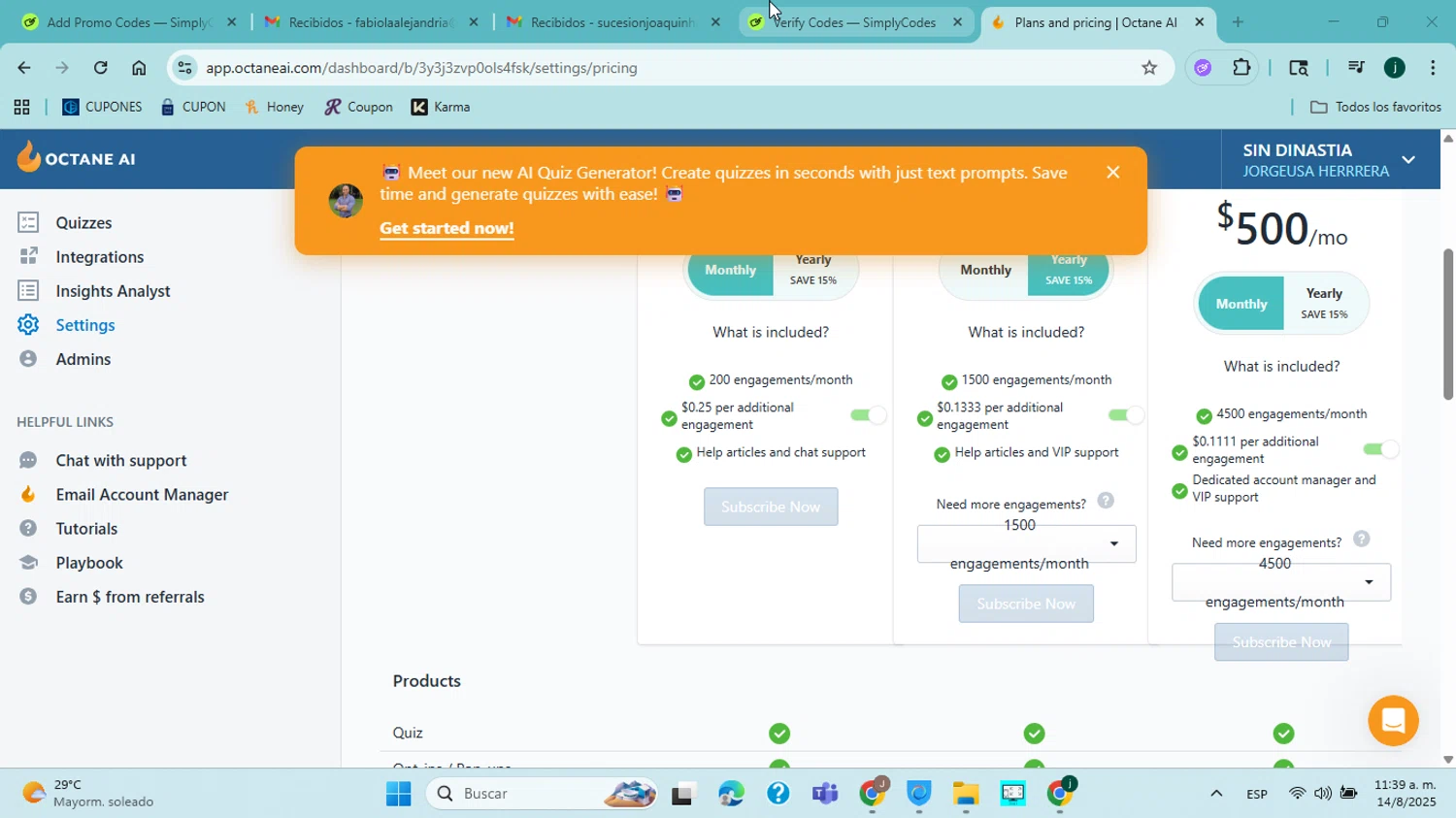Click the Settings gear icon

point(28,324)
